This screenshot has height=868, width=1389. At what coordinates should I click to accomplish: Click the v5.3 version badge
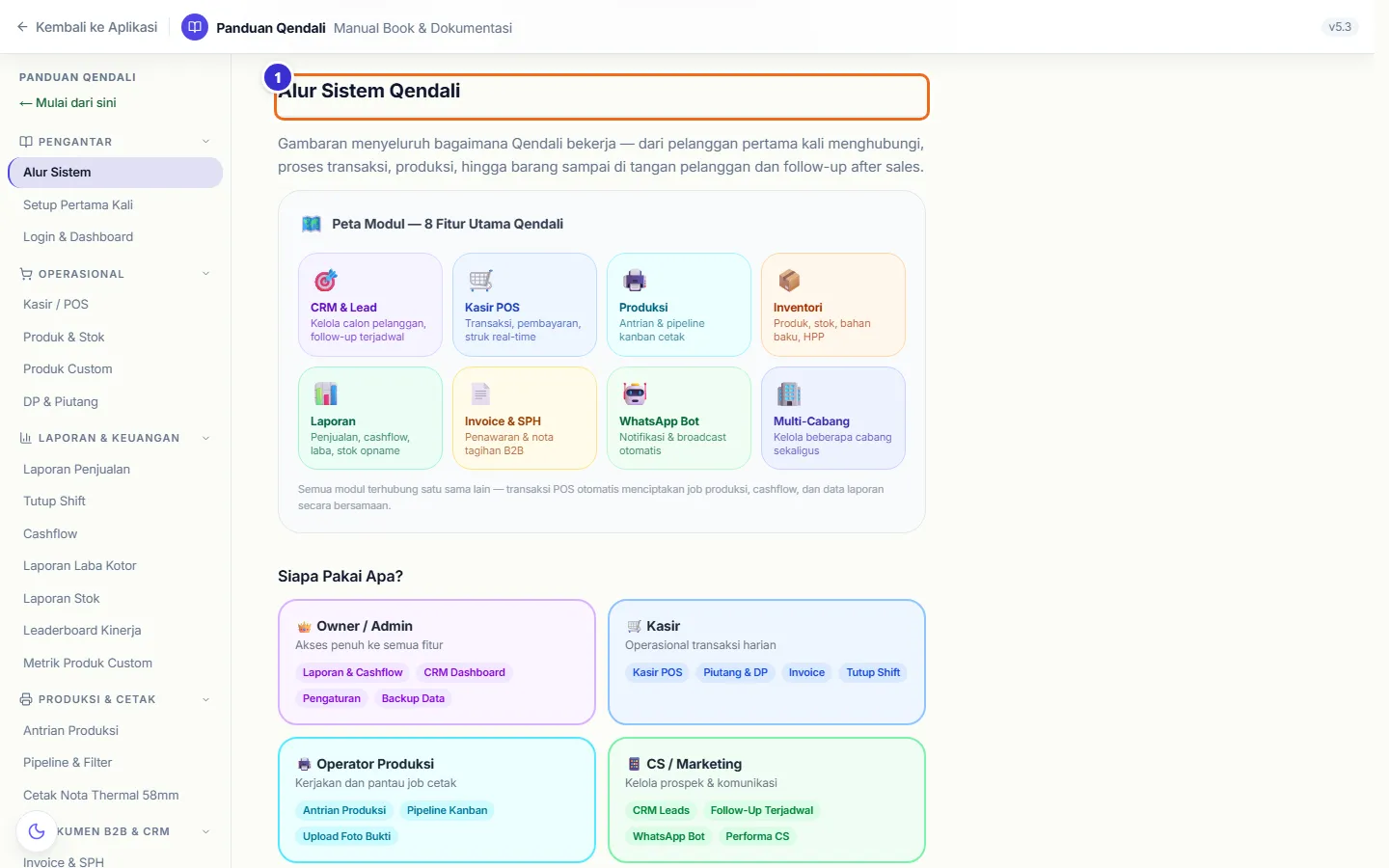(x=1340, y=27)
